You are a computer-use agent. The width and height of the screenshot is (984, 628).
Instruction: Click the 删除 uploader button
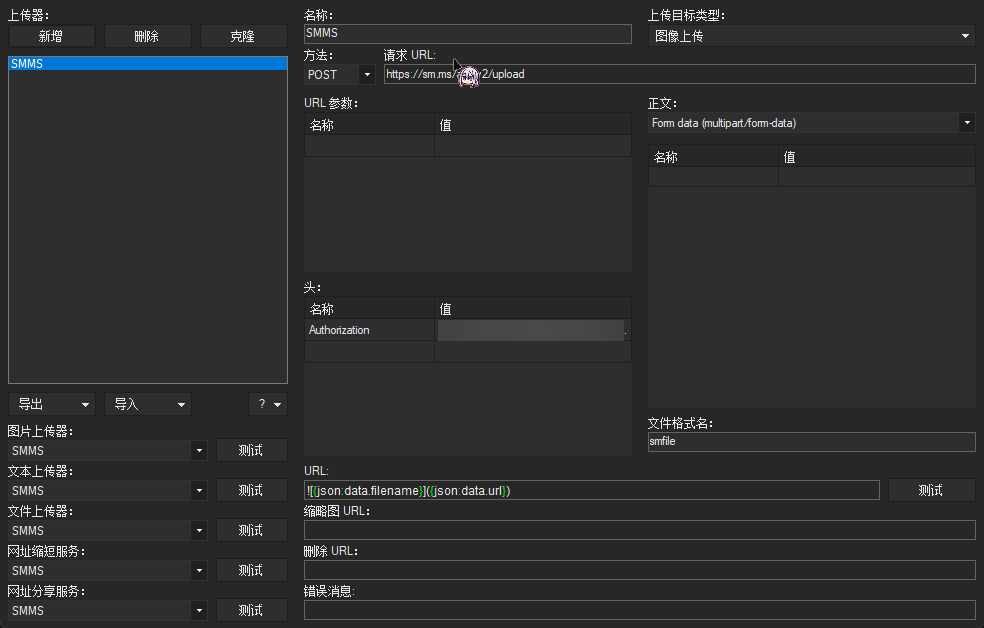click(147, 36)
